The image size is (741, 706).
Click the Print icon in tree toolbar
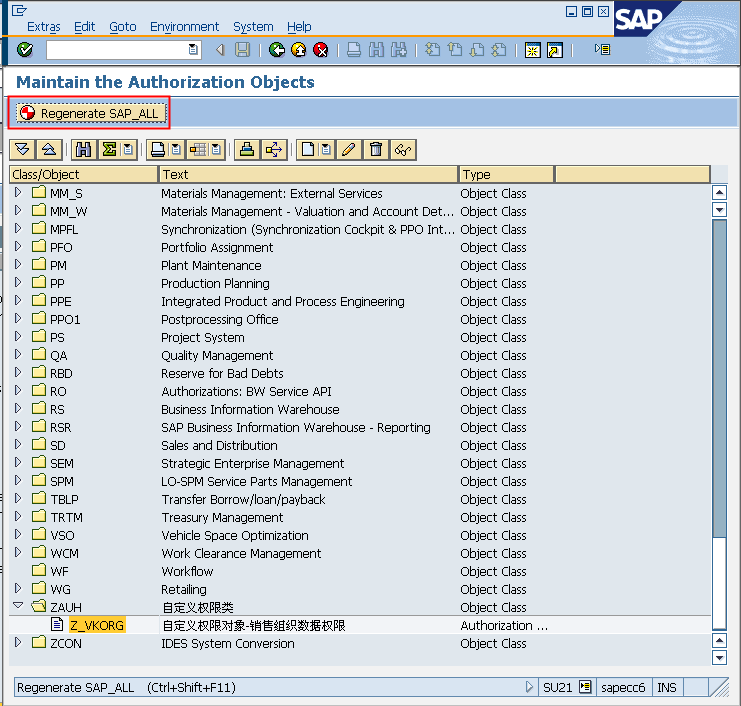pos(158,150)
